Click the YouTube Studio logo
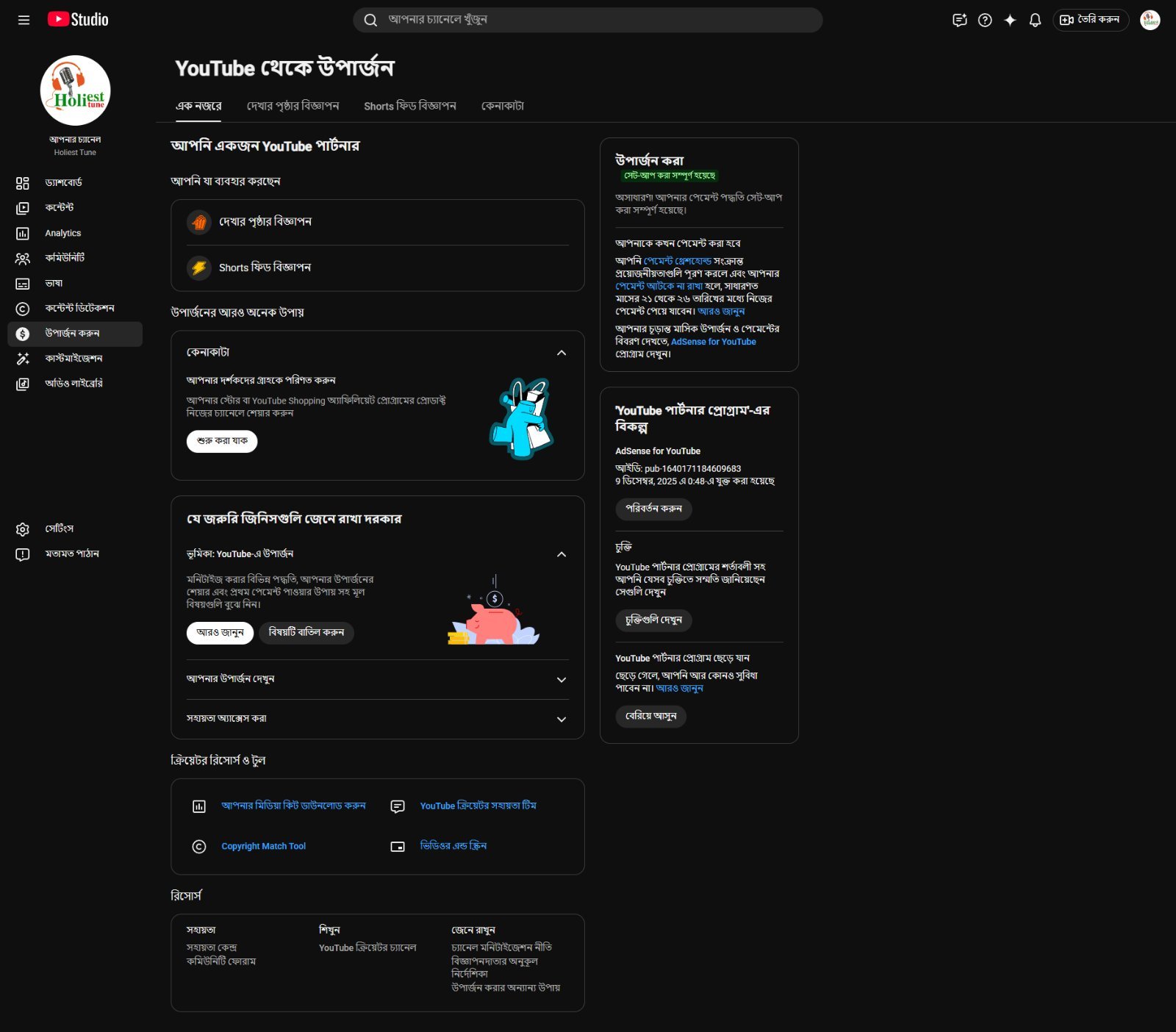 (x=78, y=20)
